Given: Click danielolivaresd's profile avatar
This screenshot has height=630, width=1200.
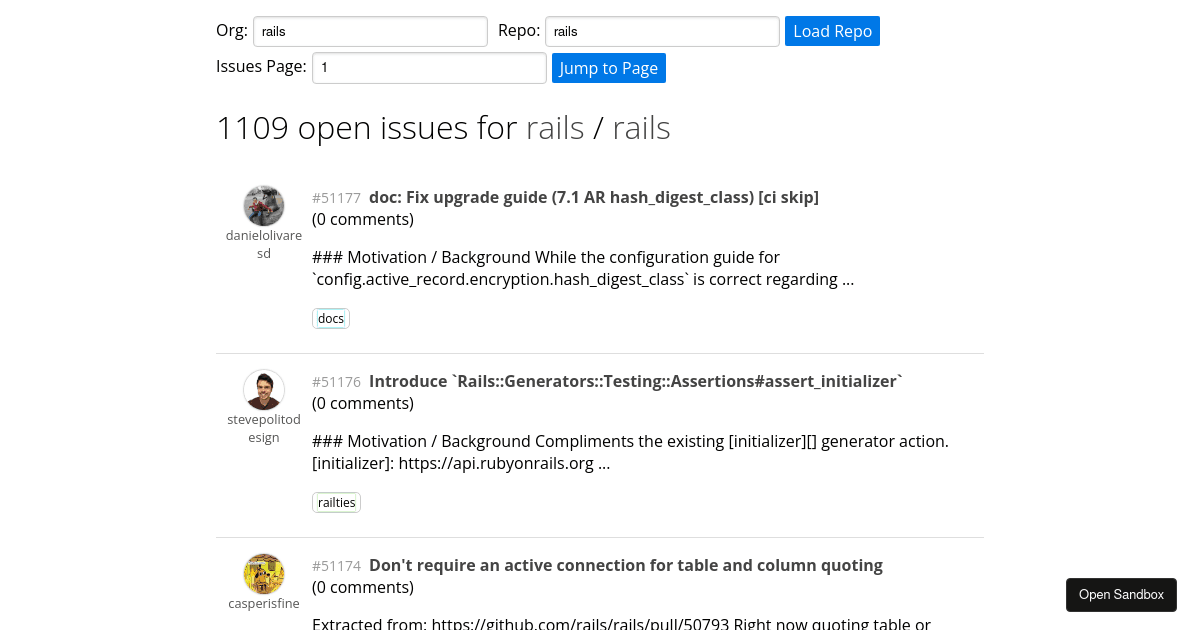Looking at the screenshot, I should (264, 205).
